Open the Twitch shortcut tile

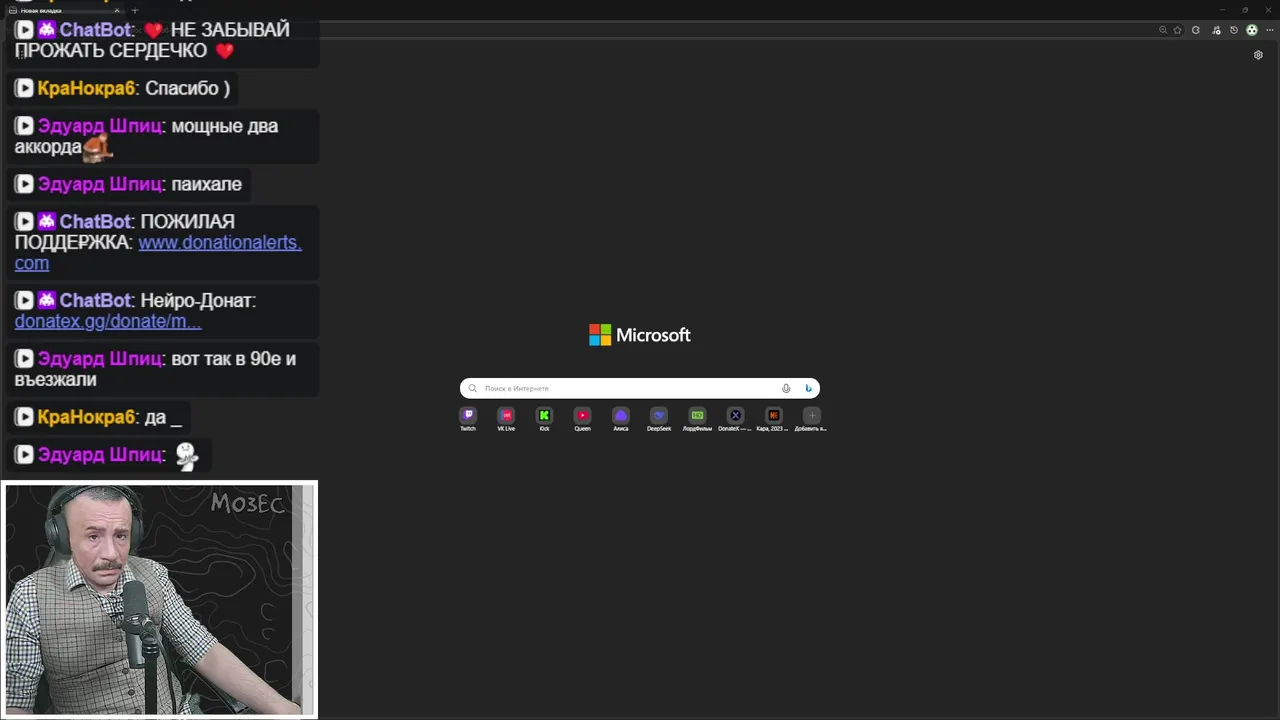tap(468, 418)
